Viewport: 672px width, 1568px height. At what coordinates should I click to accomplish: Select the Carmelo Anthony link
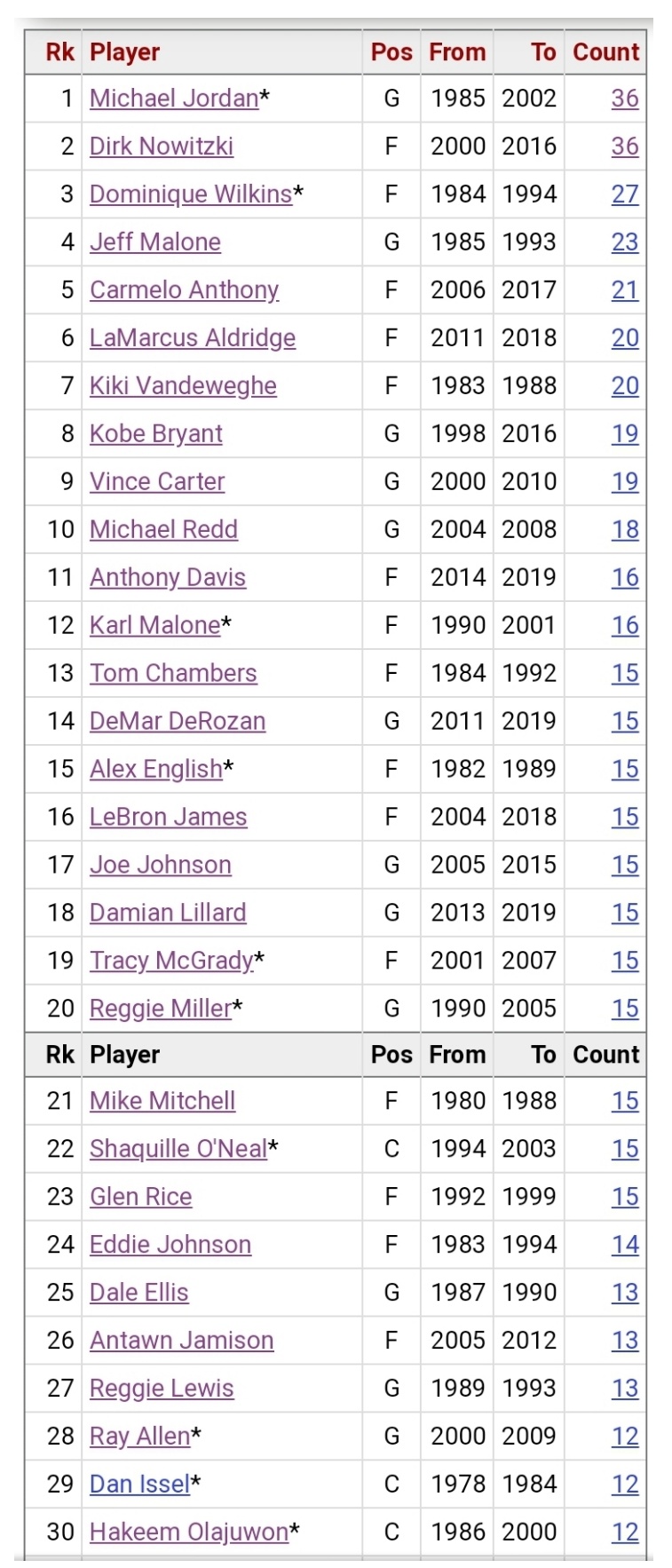(184, 290)
